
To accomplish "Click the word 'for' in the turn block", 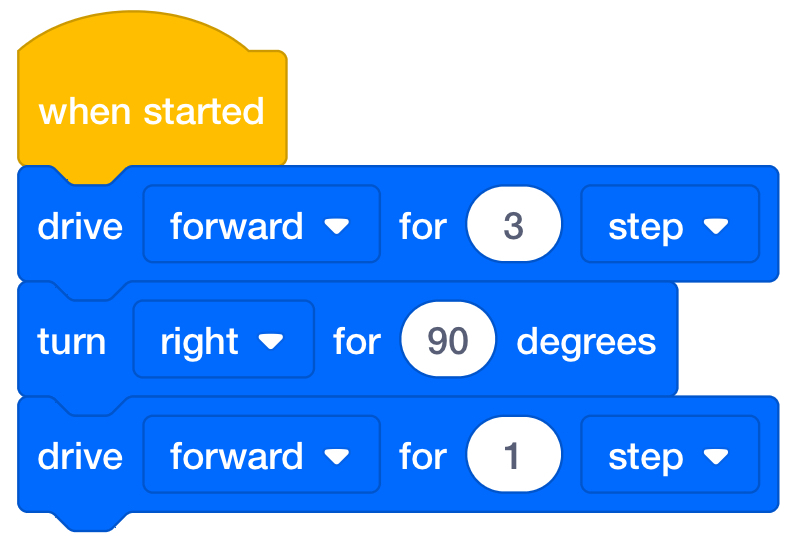I will (357, 341).
